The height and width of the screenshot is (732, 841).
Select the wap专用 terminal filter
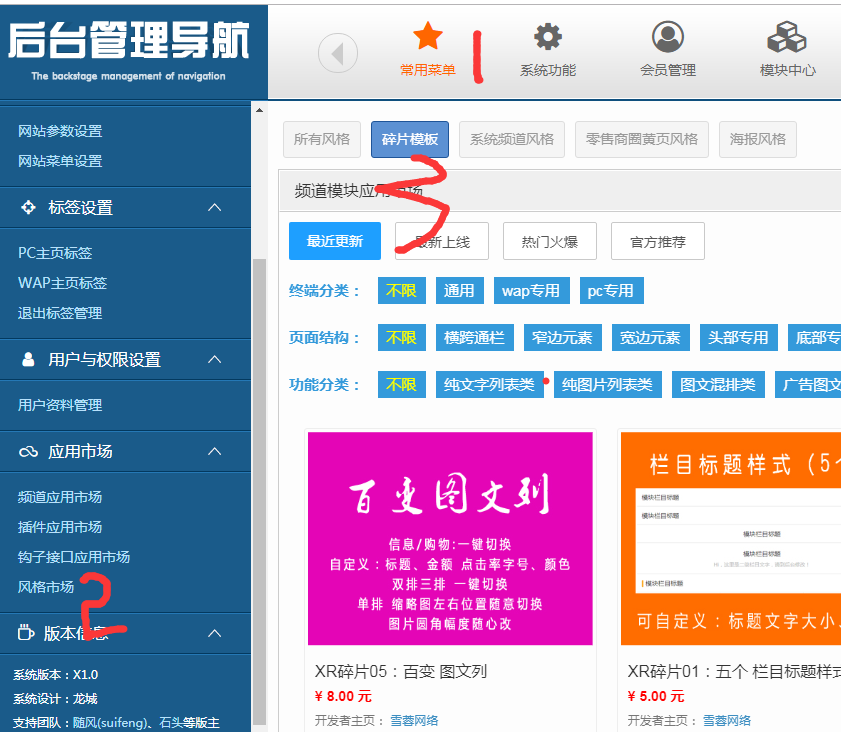click(x=530, y=291)
